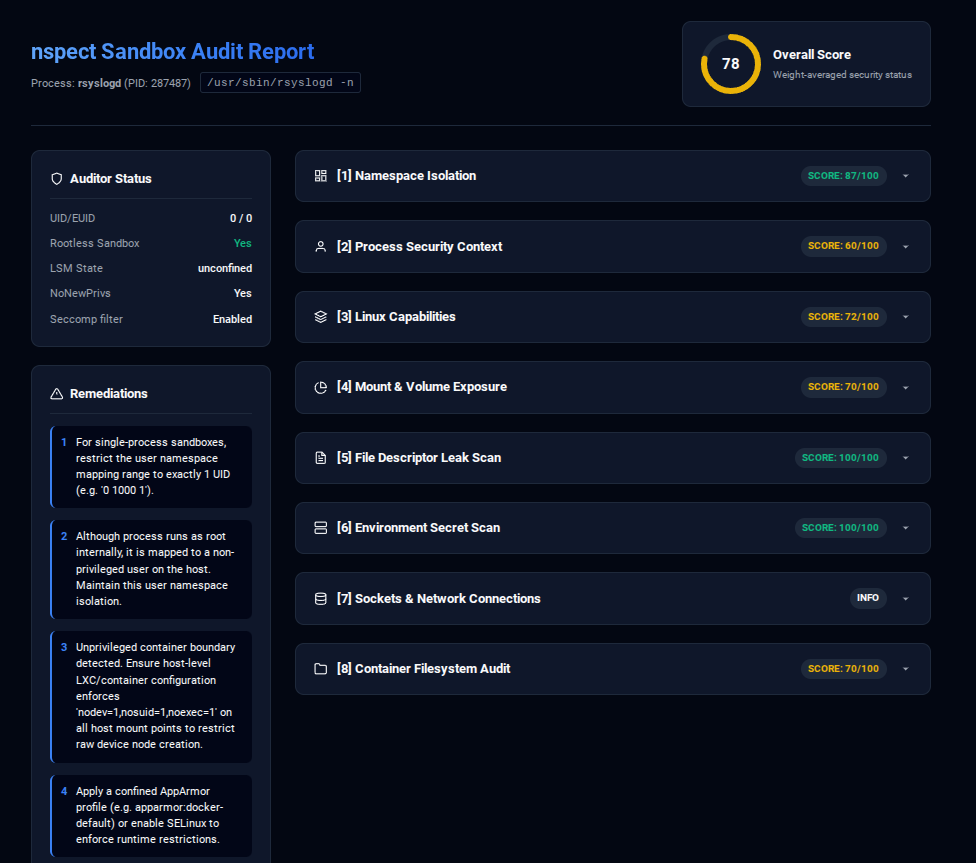This screenshot has width=976, height=863.
Task: Click the Container Filesystem SCORE: 70/100 badge
Action: click(843, 669)
